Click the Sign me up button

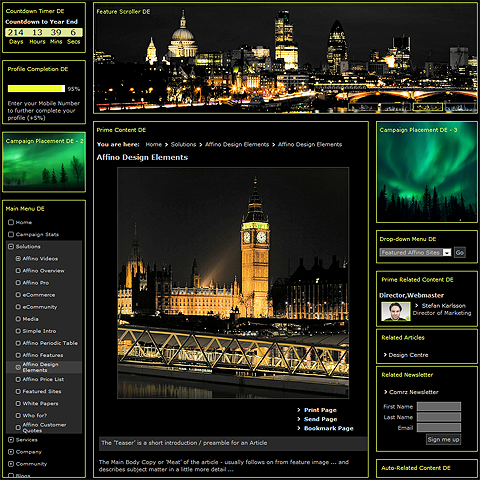coord(443,439)
